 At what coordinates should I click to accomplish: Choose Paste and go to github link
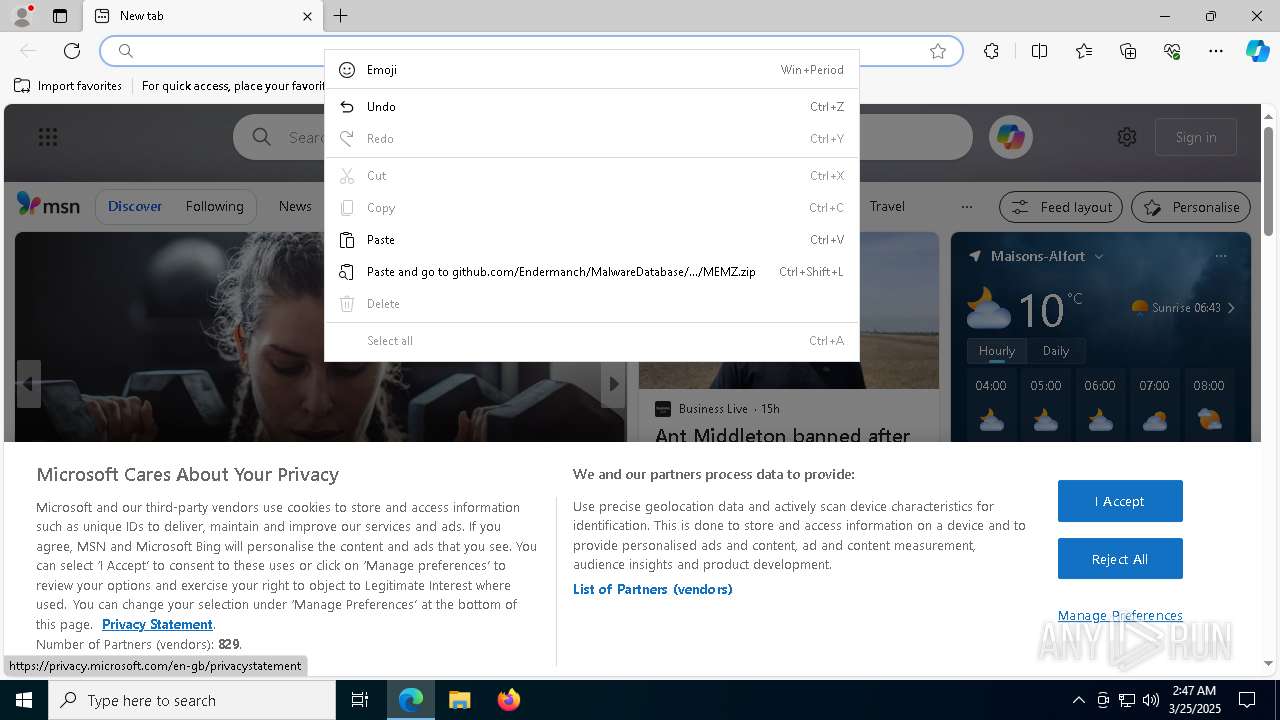(x=591, y=272)
